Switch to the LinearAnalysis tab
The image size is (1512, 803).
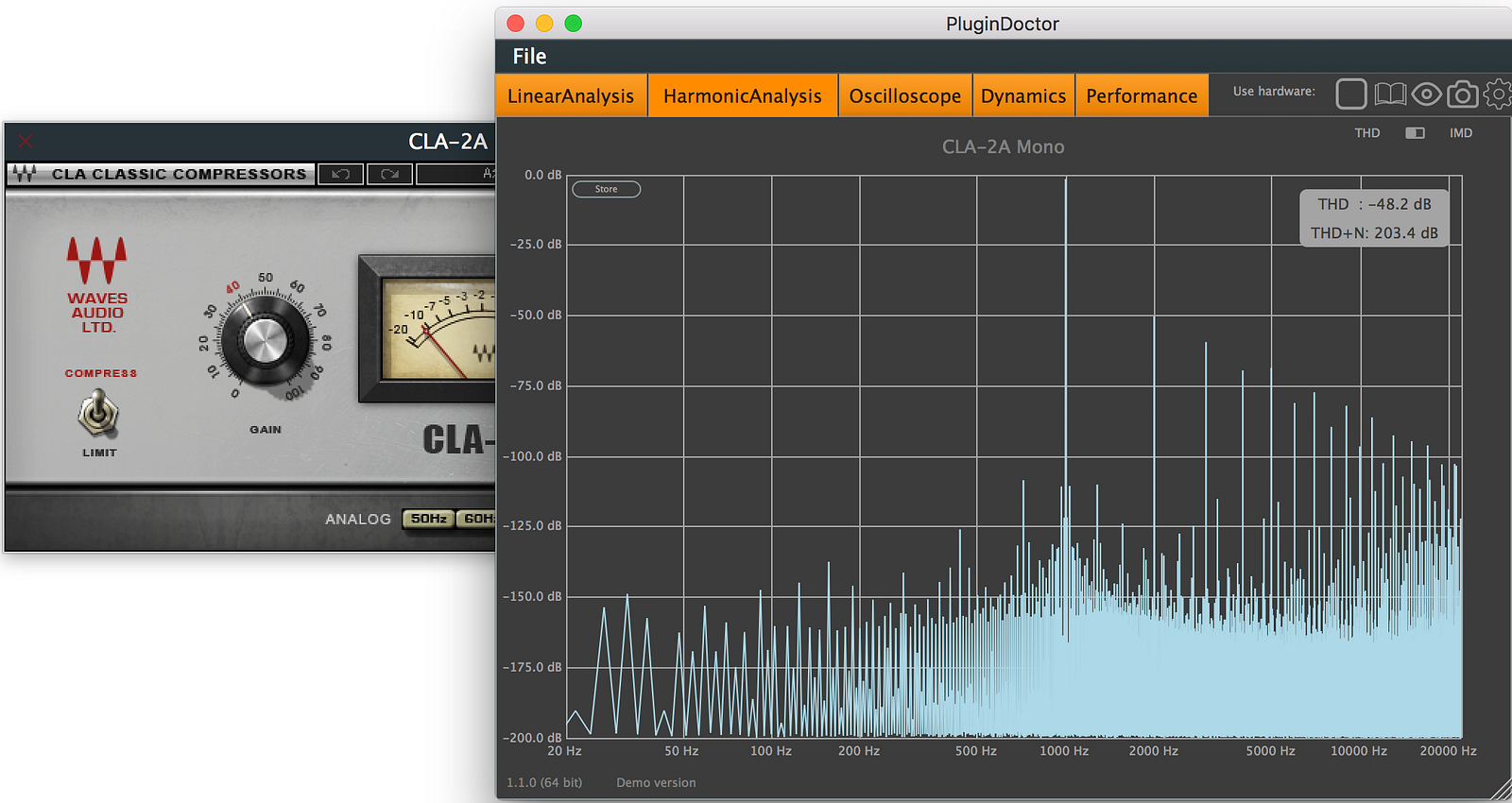[571, 95]
